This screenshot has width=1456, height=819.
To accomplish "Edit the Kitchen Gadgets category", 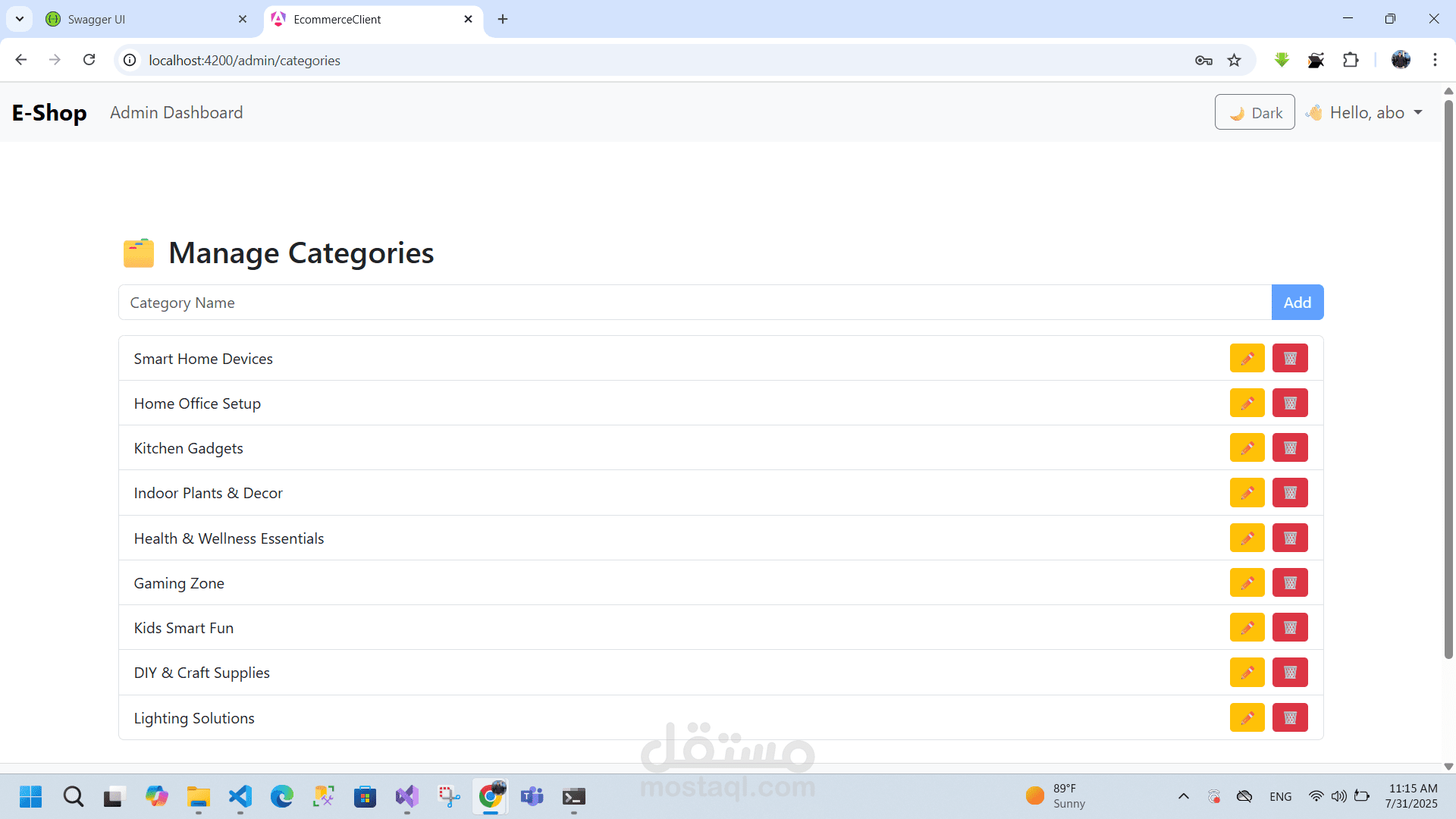I will tap(1247, 448).
